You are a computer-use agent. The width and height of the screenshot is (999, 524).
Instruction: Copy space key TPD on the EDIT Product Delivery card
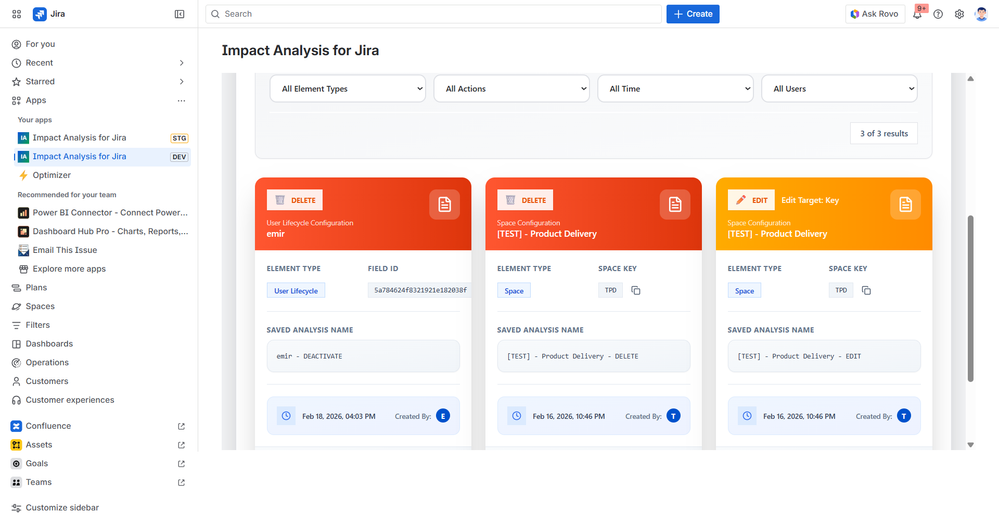point(866,291)
